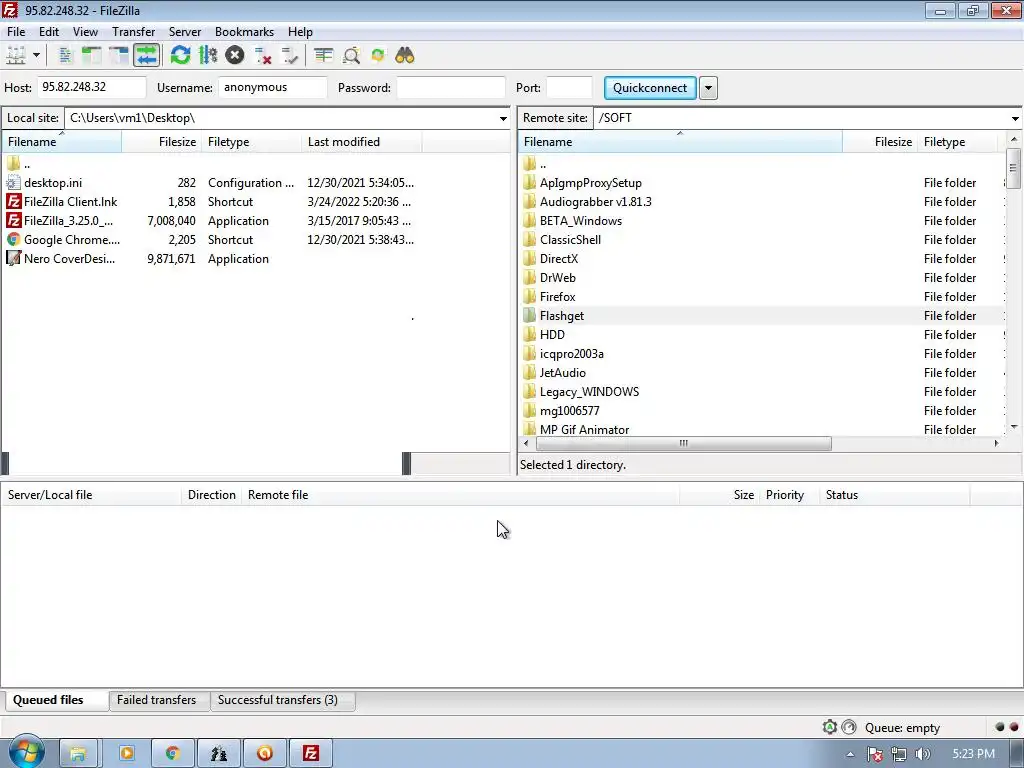Screen dimensions: 1024x768
Task: Click the green gear status bar icon
Action: coord(829,727)
